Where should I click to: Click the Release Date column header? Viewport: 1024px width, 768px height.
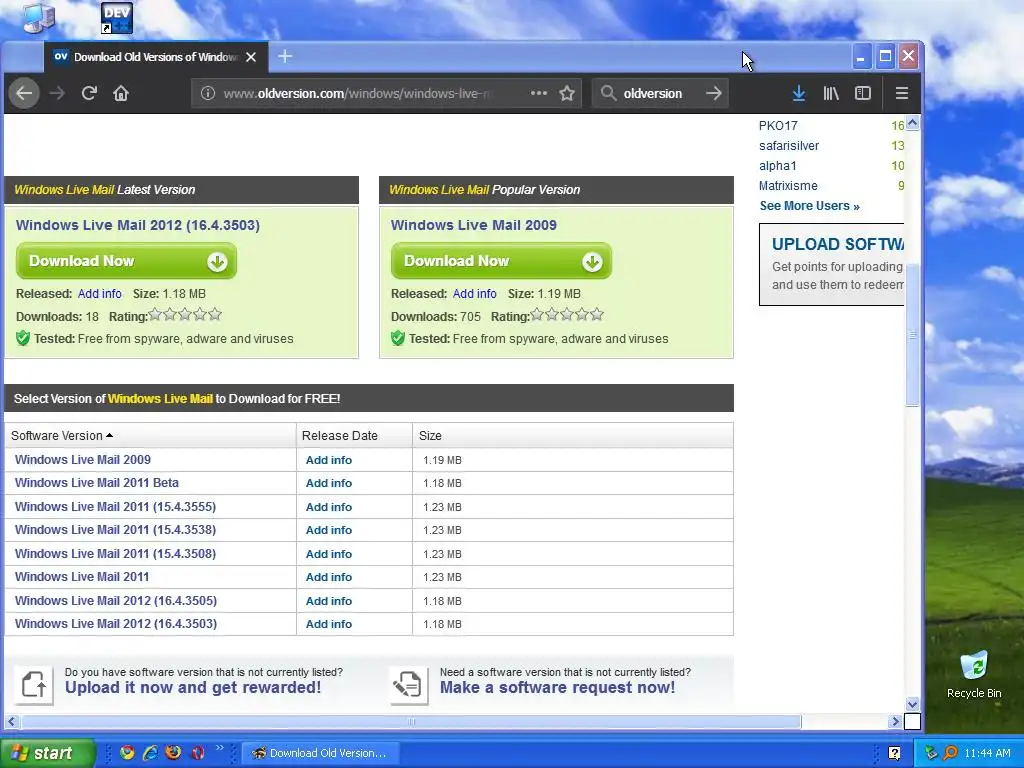(355, 436)
